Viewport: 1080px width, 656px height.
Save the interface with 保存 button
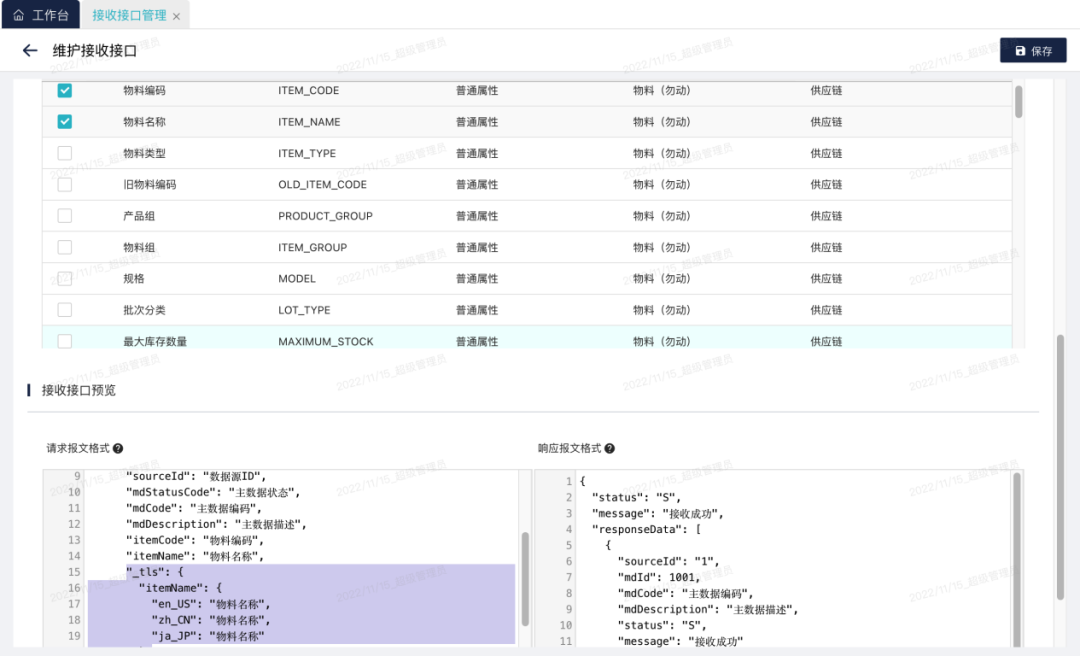tap(1033, 51)
